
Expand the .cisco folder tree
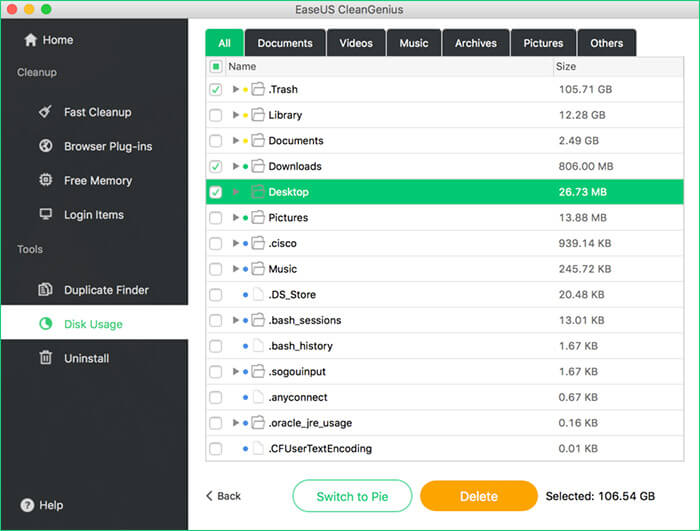tap(236, 243)
